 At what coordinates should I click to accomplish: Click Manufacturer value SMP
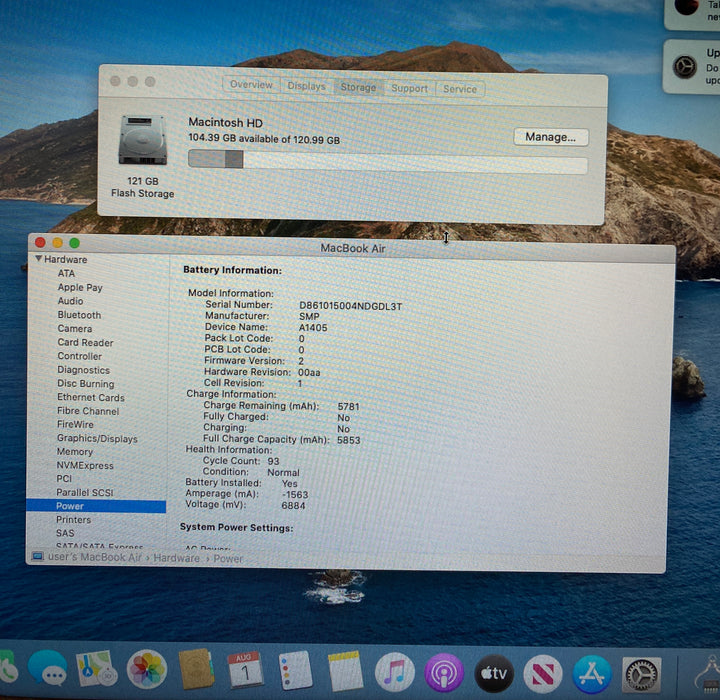click(309, 316)
